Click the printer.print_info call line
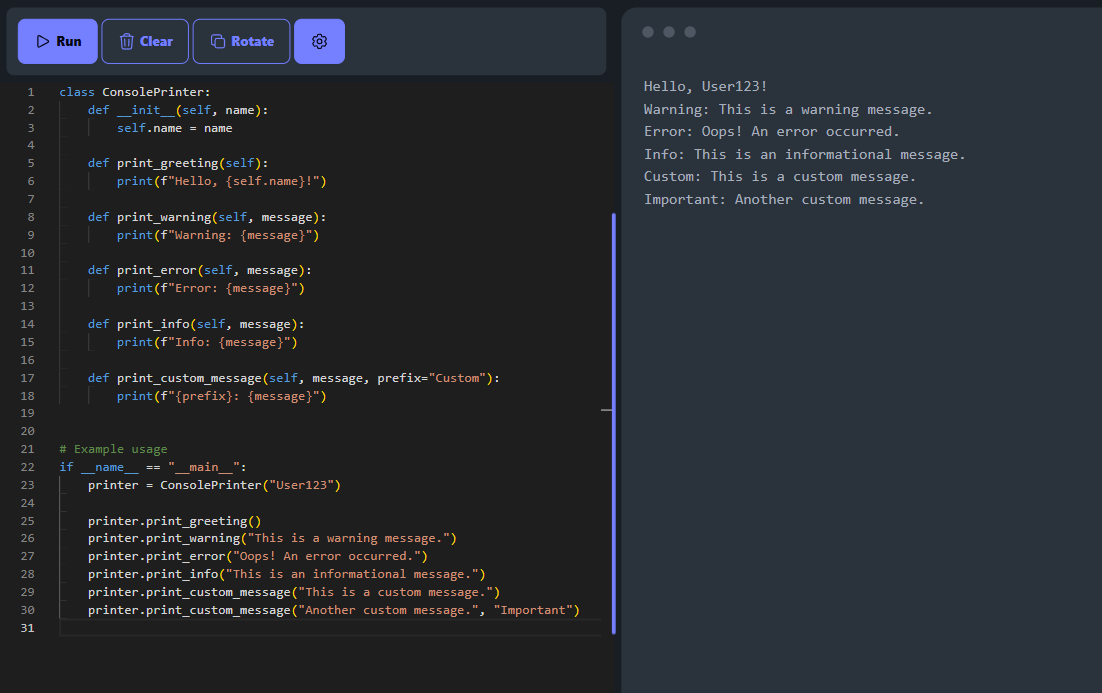The image size is (1102, 693). (x=287, y=574)
